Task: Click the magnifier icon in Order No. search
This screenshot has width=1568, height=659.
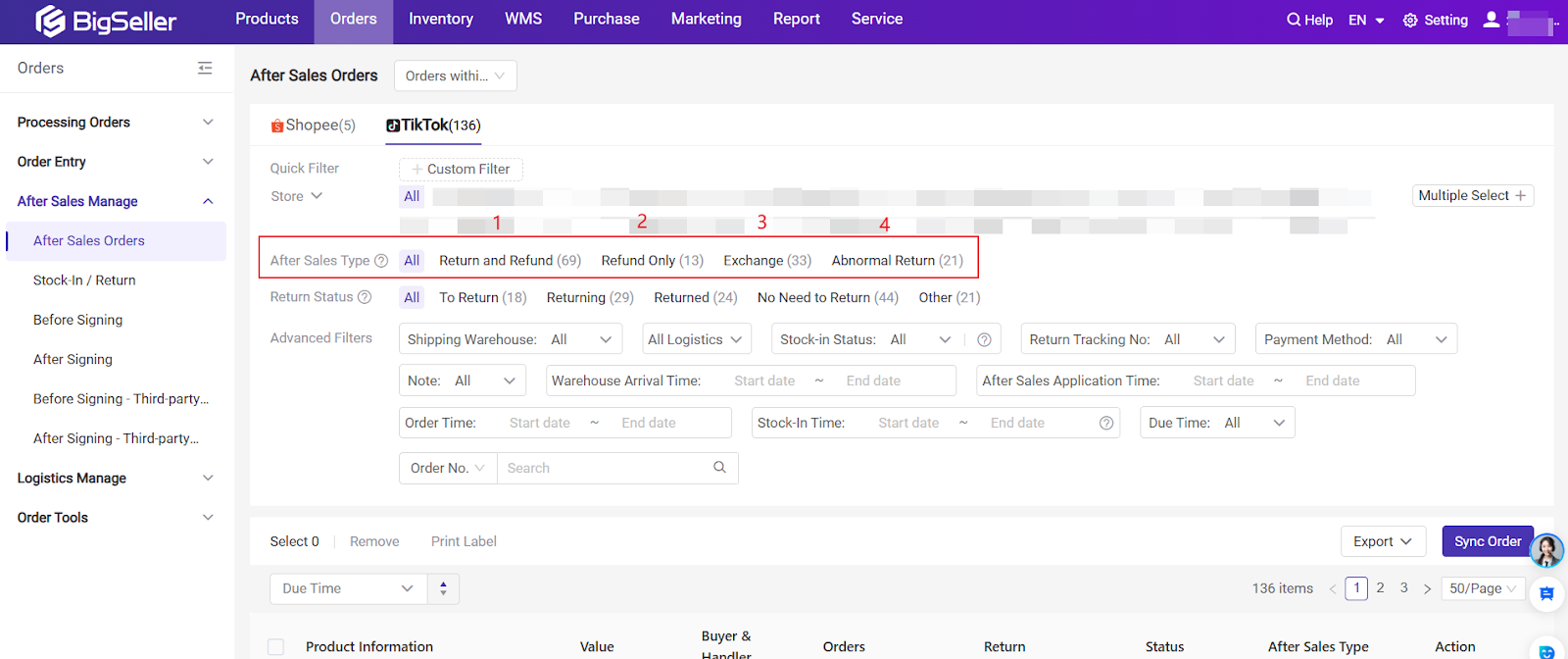Action: pos(719,468)
